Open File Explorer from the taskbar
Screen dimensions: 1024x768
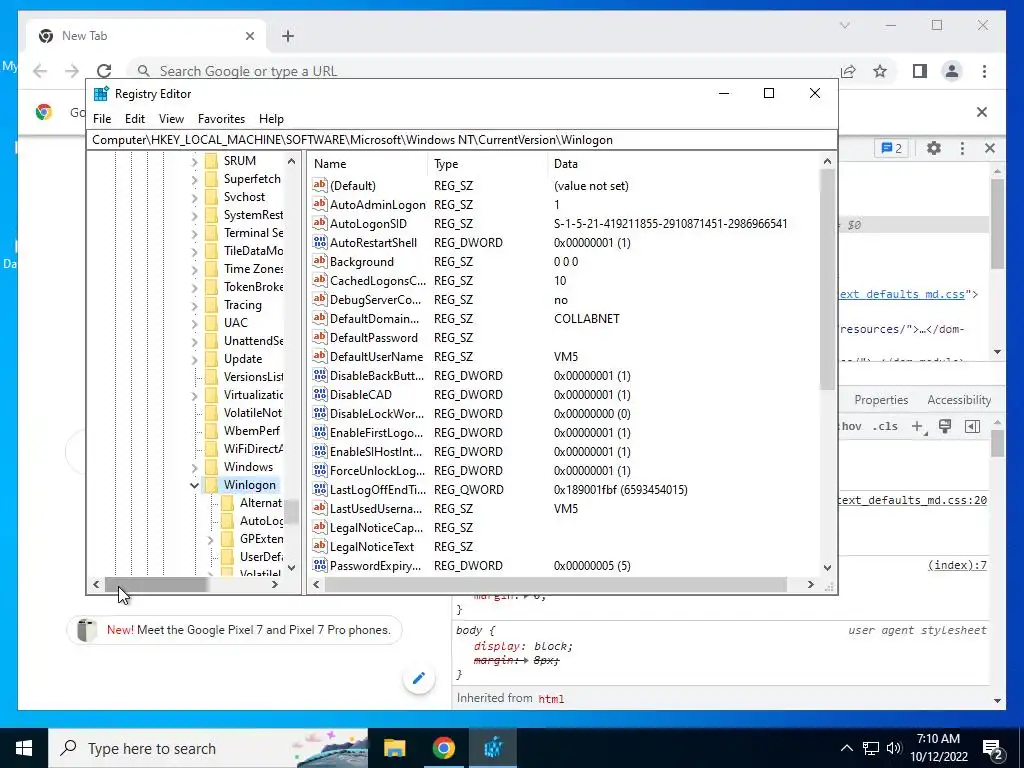394,748
